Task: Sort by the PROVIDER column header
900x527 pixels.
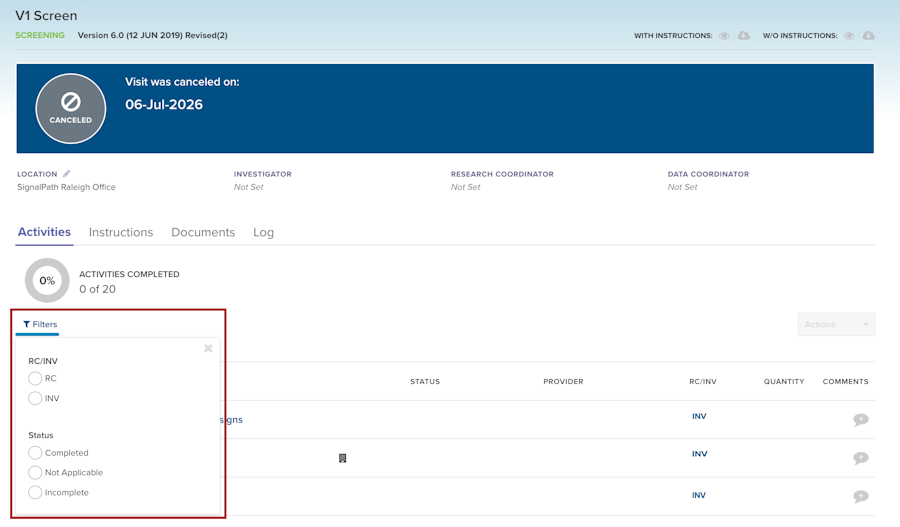Action: tap(563, 381)
